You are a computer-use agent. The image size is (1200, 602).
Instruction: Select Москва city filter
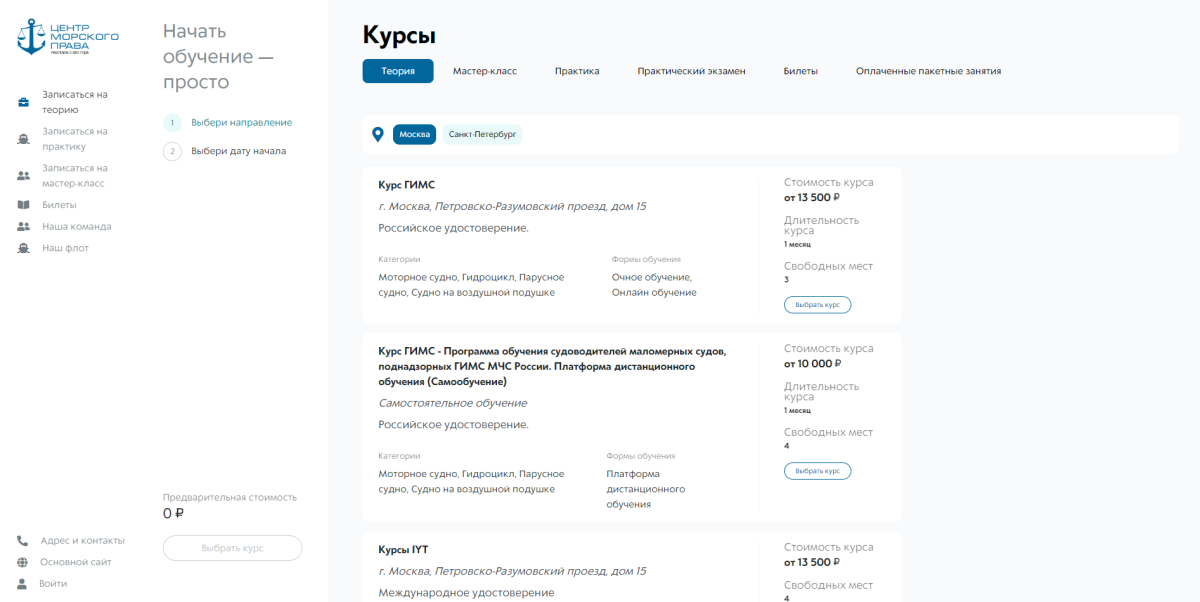coord(414,134)
